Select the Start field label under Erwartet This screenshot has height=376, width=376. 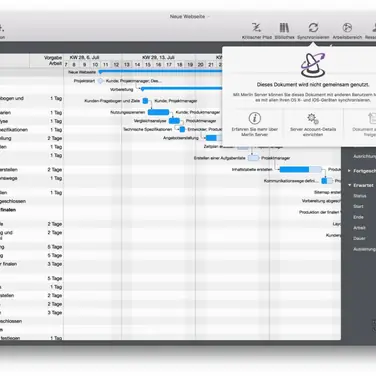(x=358, y=206)
